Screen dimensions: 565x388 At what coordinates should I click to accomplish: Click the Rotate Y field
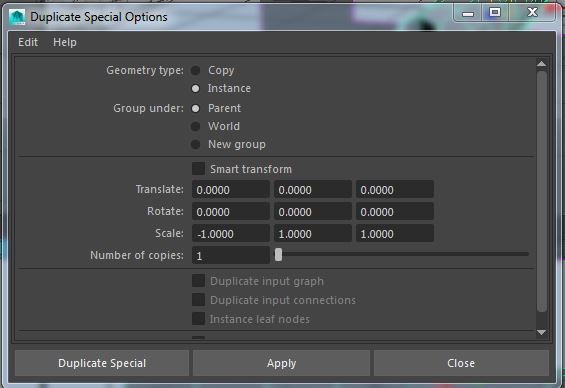point(313,211)
